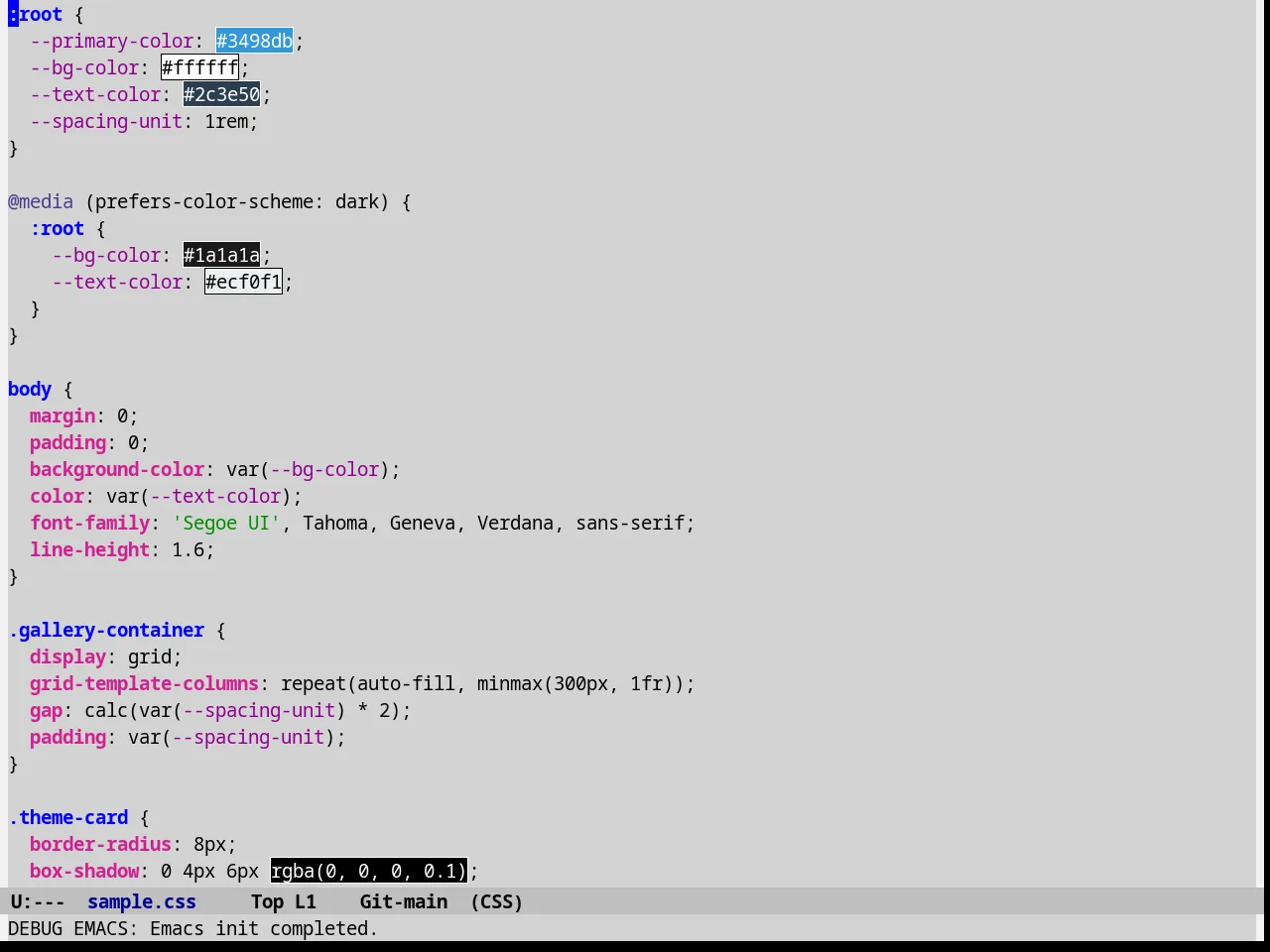Click 'calc(var(--spacing-unit) * 2)' expression

click(x=242, y=710)
